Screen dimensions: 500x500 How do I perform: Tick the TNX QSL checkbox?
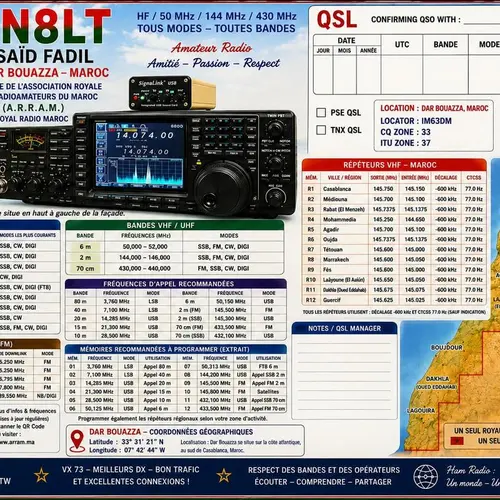321,130
